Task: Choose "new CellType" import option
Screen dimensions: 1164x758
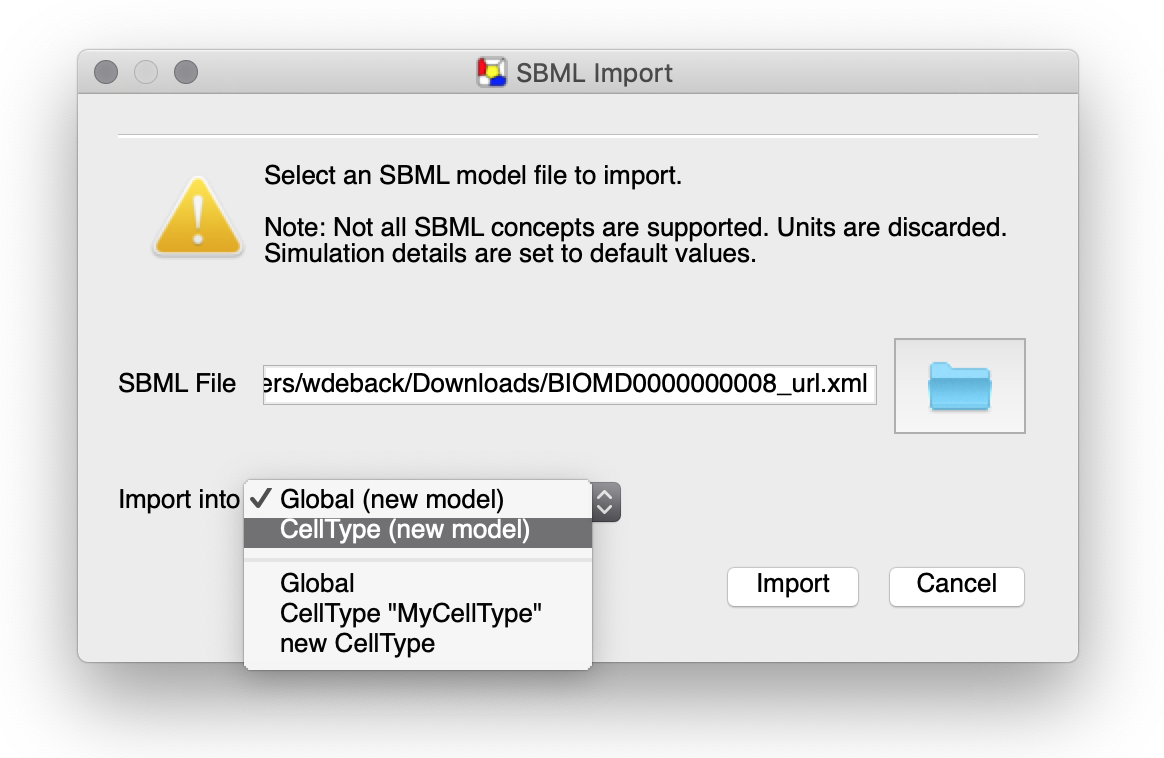Action: pyautogui.click(x=418, y=644)
